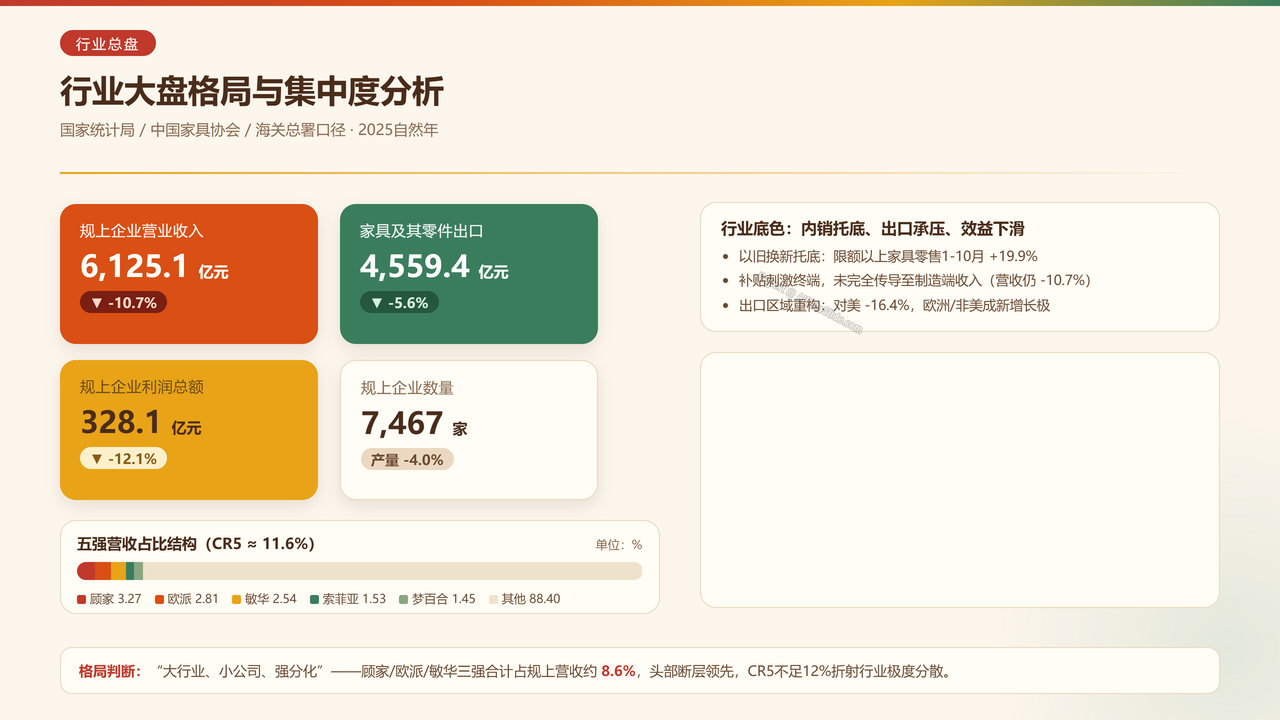Click the 欧派 2.81 legend swatch
This screenshot has width=1280, height=720.
159,599
